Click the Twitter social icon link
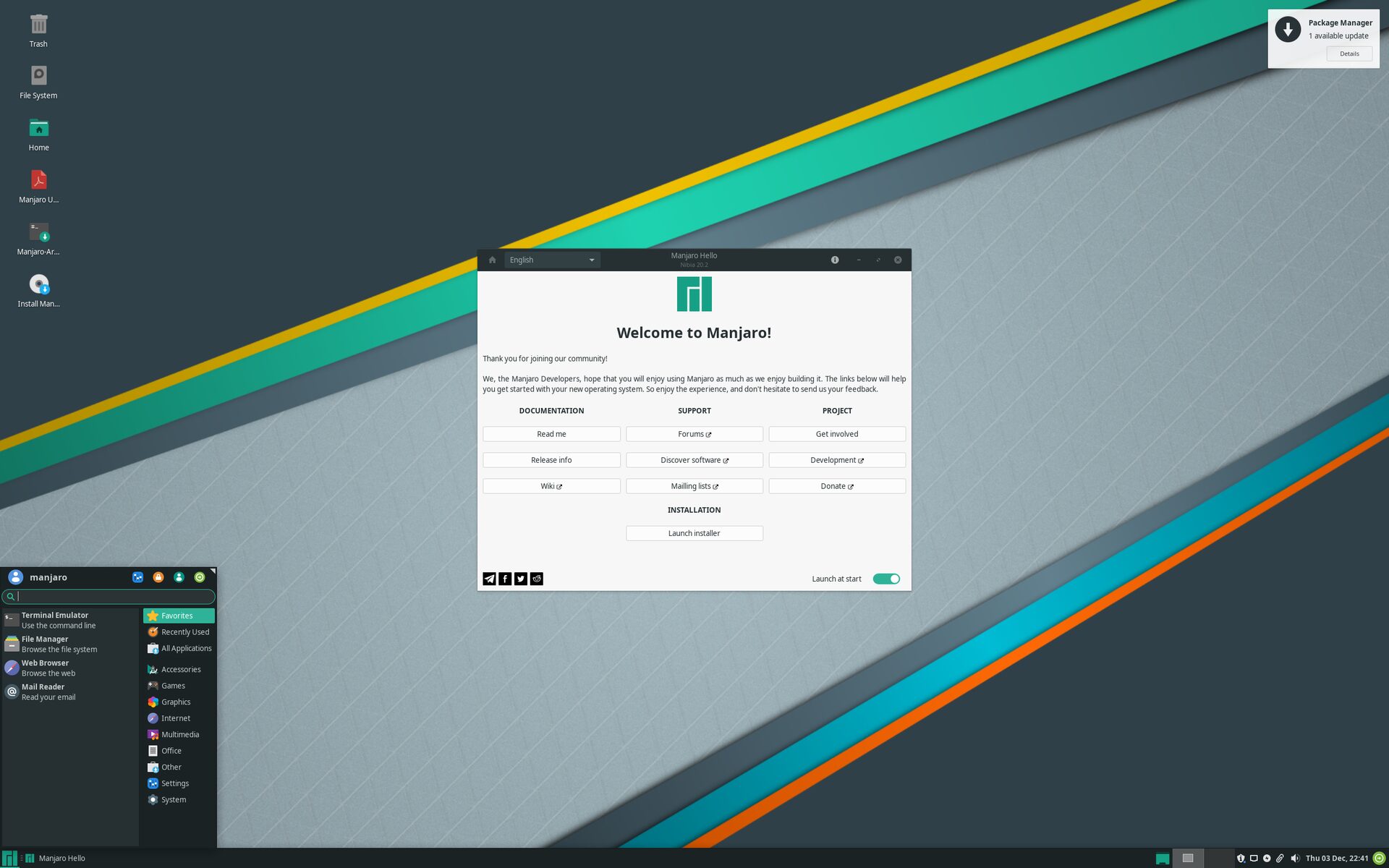Screen dimensions: 1389x868 520,578
